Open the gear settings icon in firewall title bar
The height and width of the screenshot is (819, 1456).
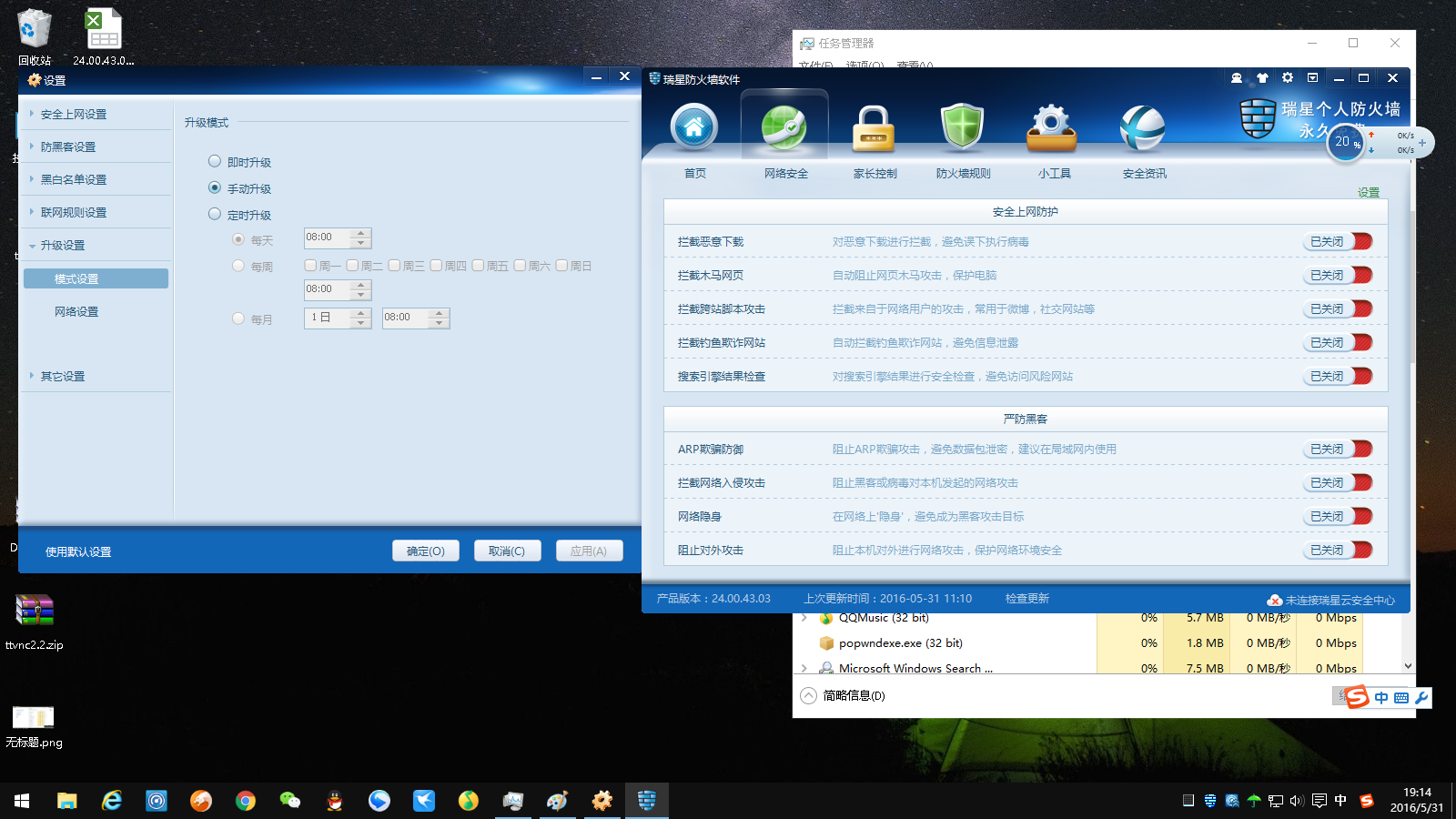pos(1288,78)
